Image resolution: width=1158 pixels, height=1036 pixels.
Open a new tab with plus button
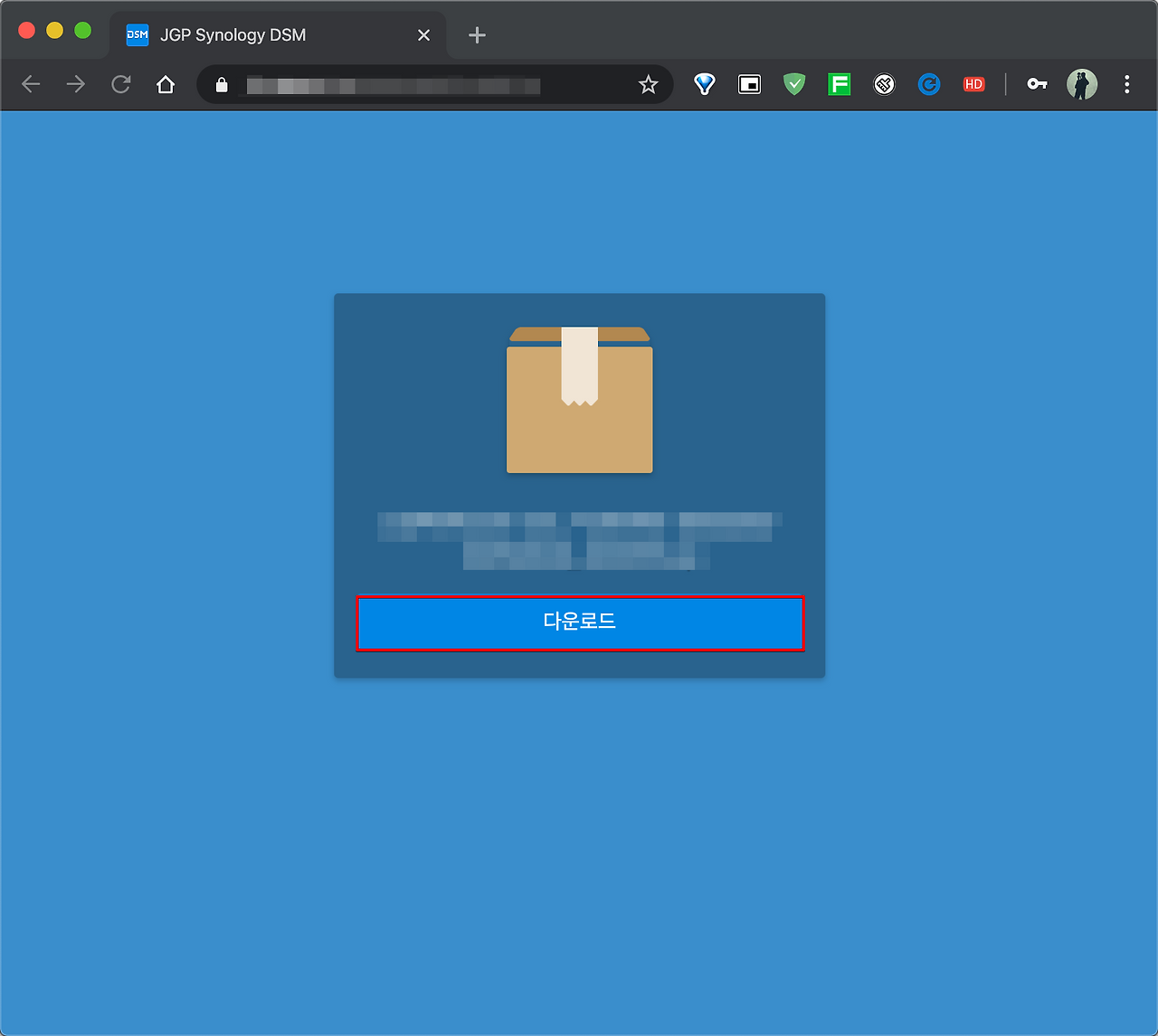tap(477, 34)
